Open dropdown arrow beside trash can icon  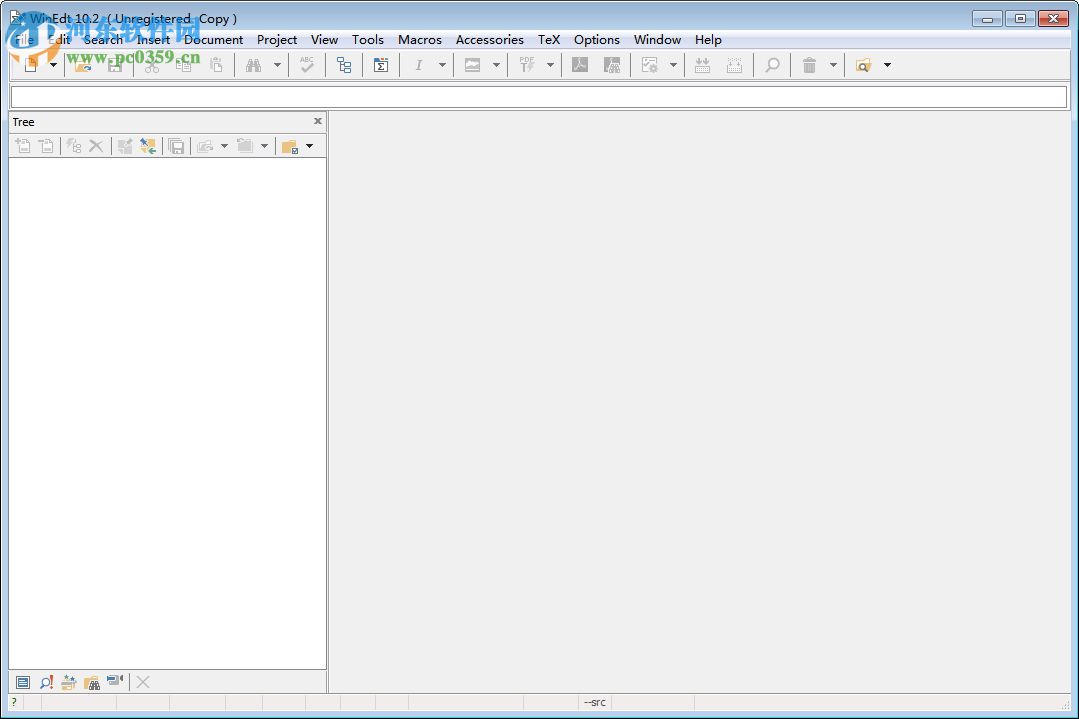click(x=833, y=65)
